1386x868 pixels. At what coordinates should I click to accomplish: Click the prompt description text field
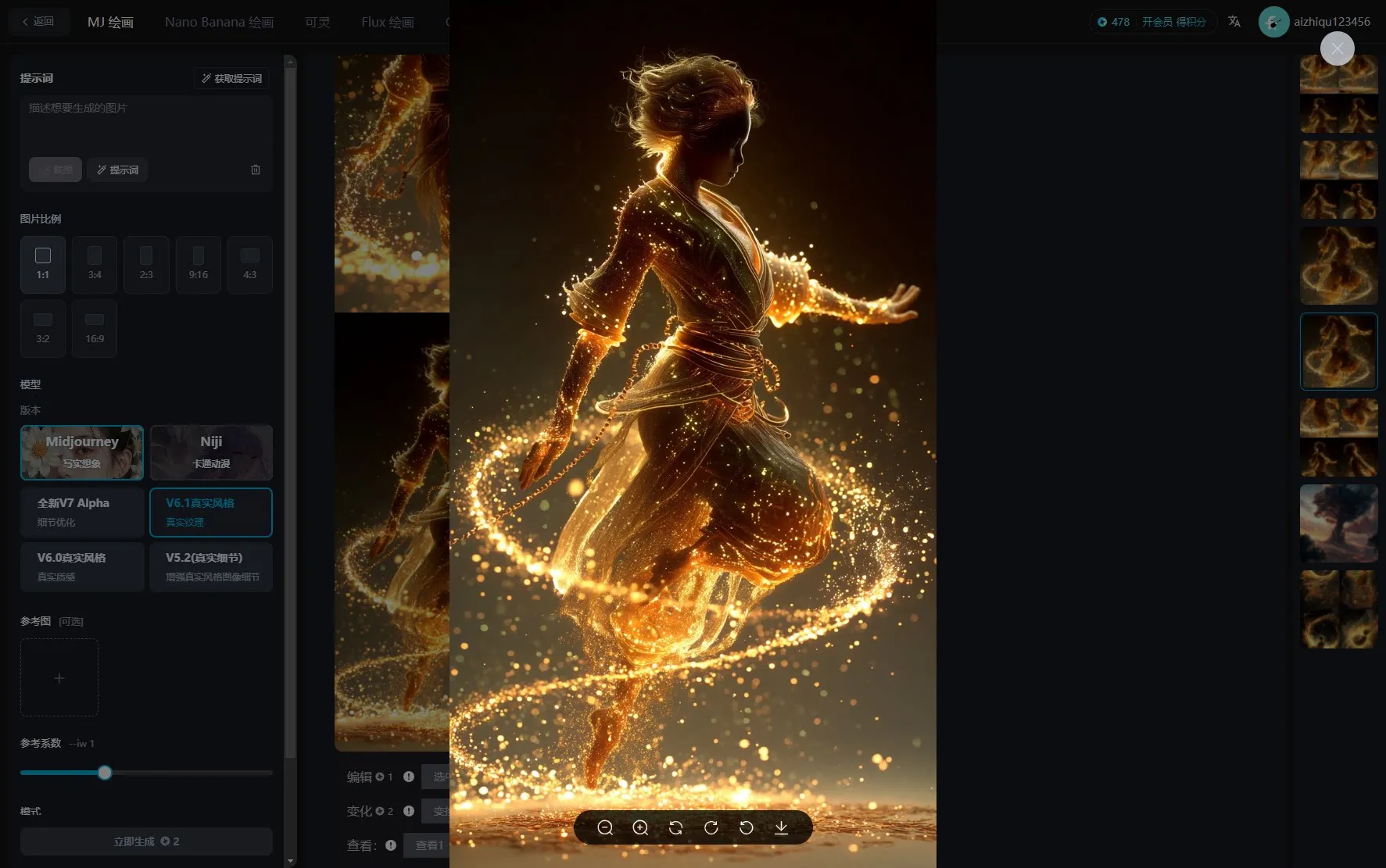pyautogui.click(x=146, y=125)
